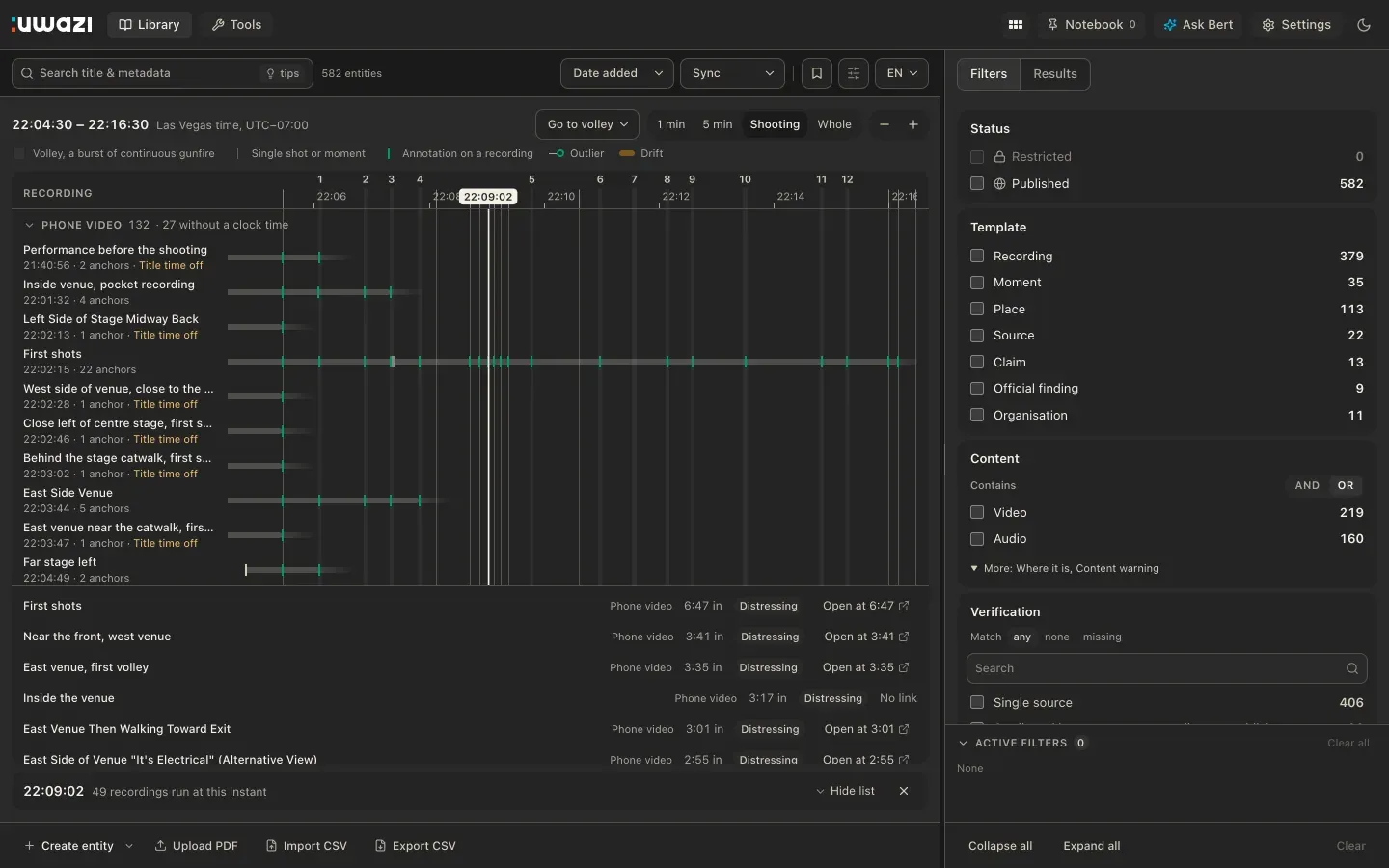Zoom in the timeline with plus

(x=913, y=124)
